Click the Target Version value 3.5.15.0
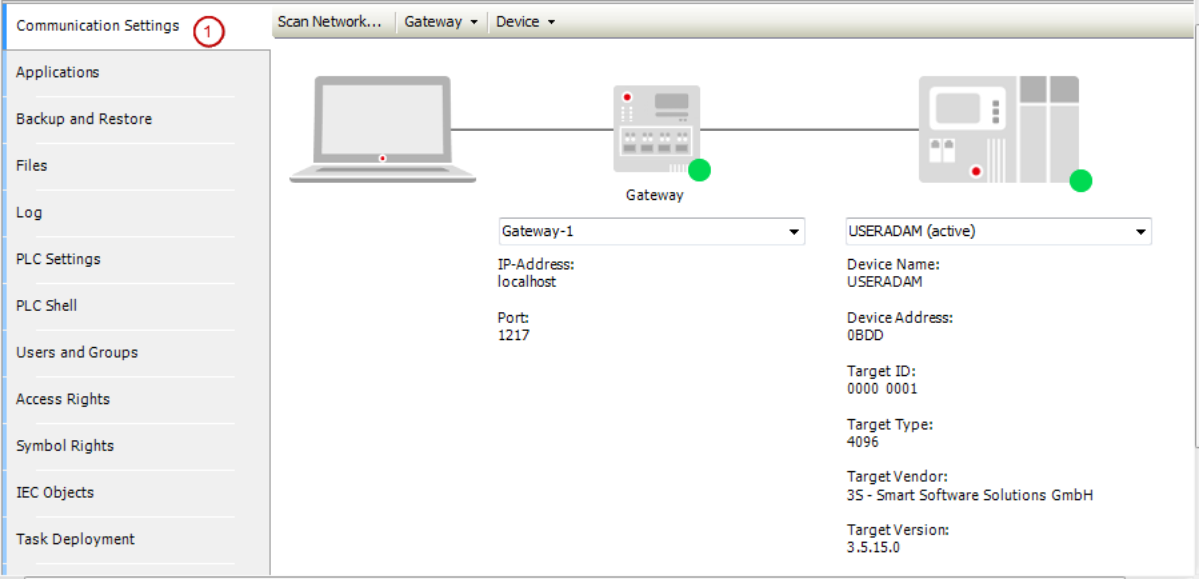Viewport: 1199px width, 579px height. coord(873,548)
